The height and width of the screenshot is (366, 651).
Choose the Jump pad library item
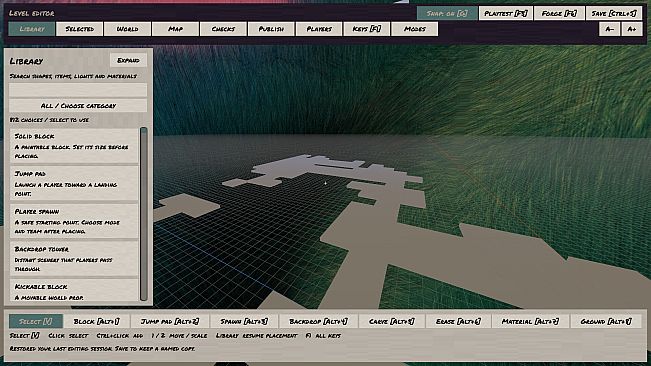pyautogui.click(x=74, y=183)
